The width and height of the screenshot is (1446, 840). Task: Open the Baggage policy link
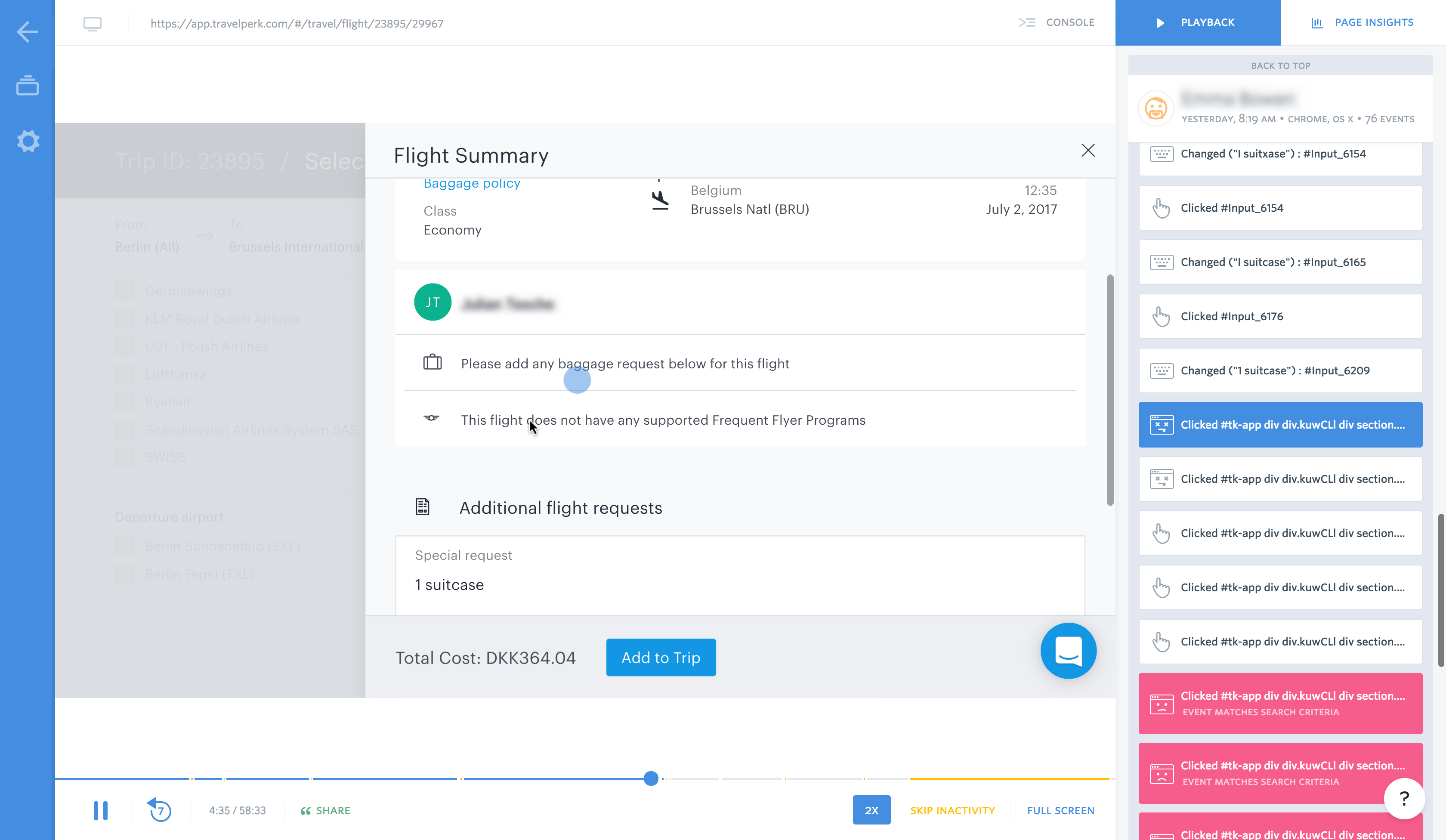471,183
